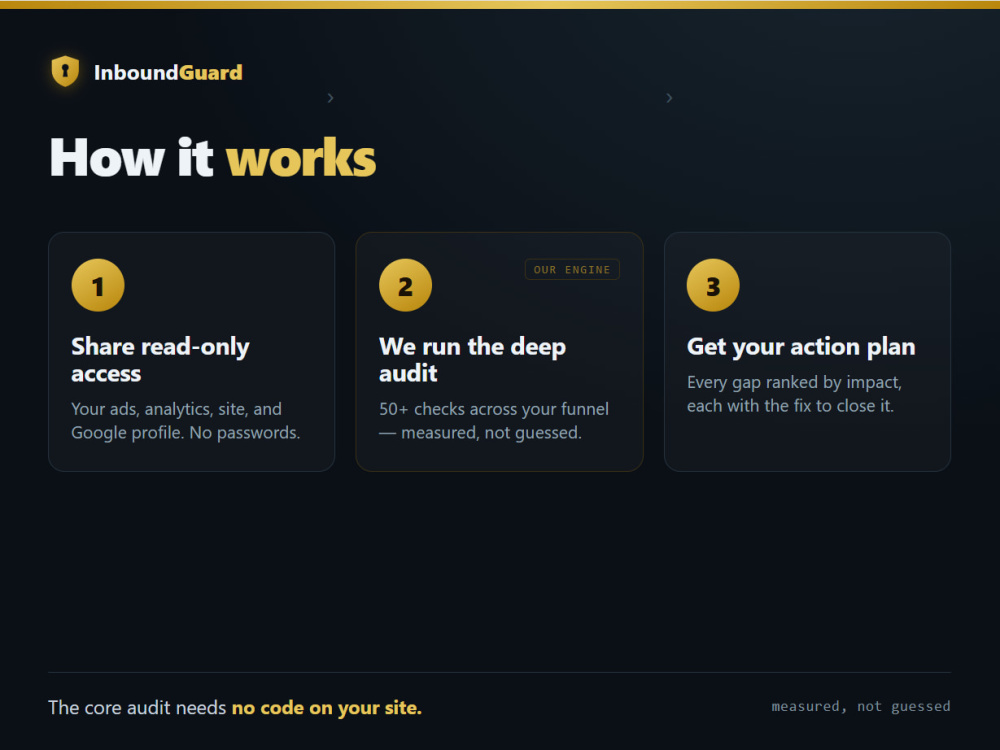The width and height of the screenshot is (1000, 750).
Task: Select the 'Get your action plan' title
Action: coord(801,346)
